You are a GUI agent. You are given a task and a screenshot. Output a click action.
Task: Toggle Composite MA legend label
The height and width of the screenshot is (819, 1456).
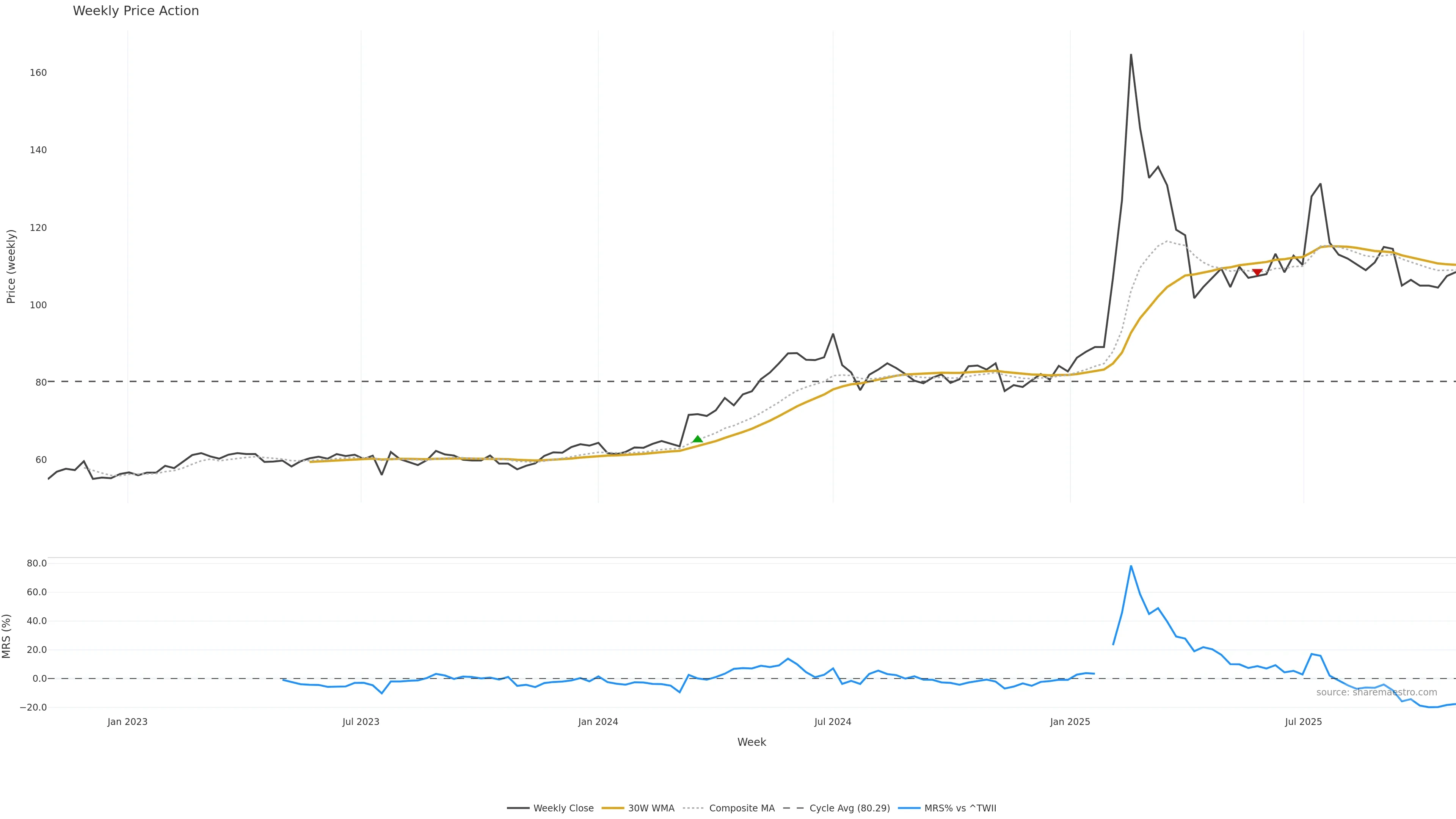(x=742, y=808)
